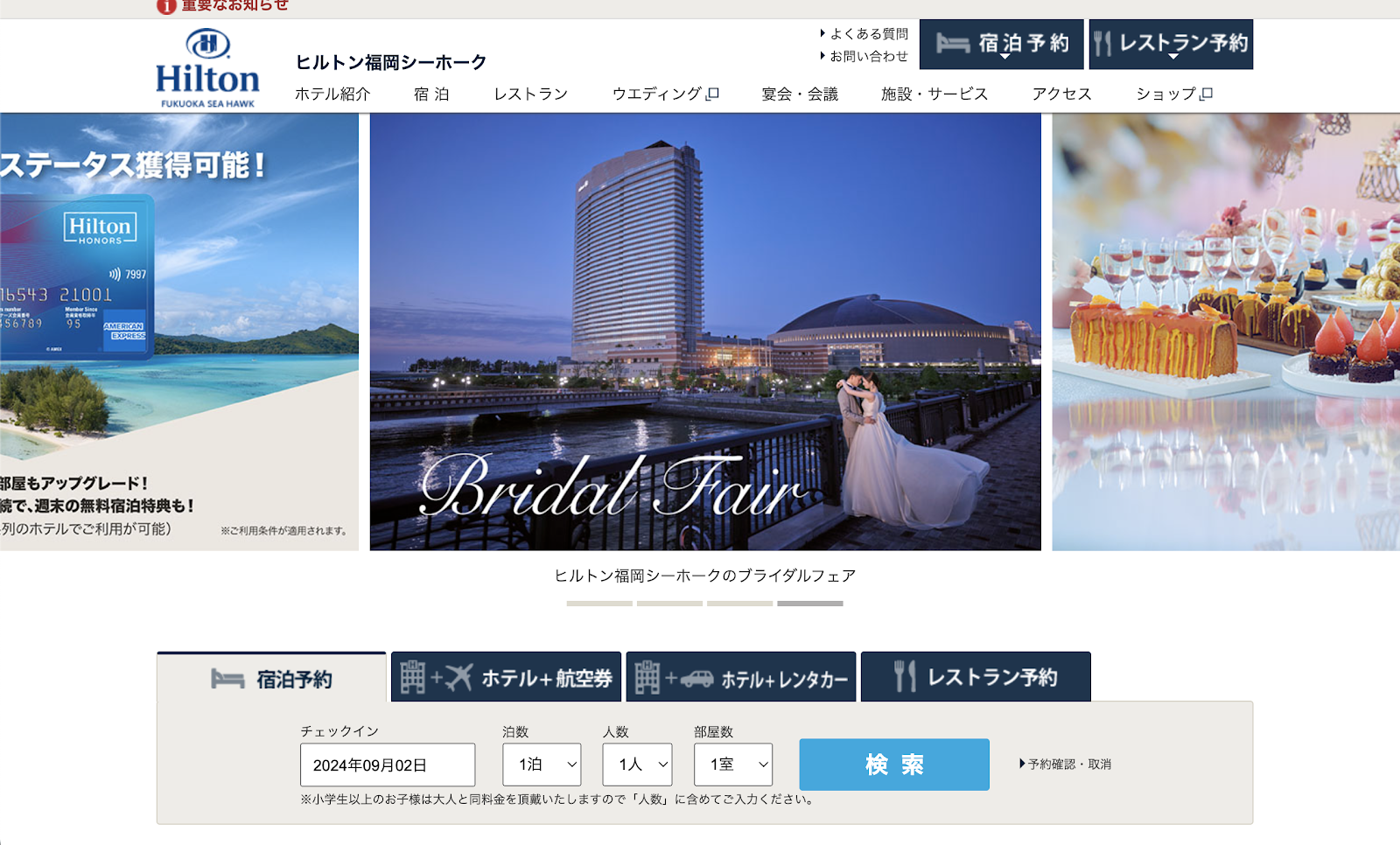1400x845 pixels.
Task: Open レストラン menu item
Action: 531,94
